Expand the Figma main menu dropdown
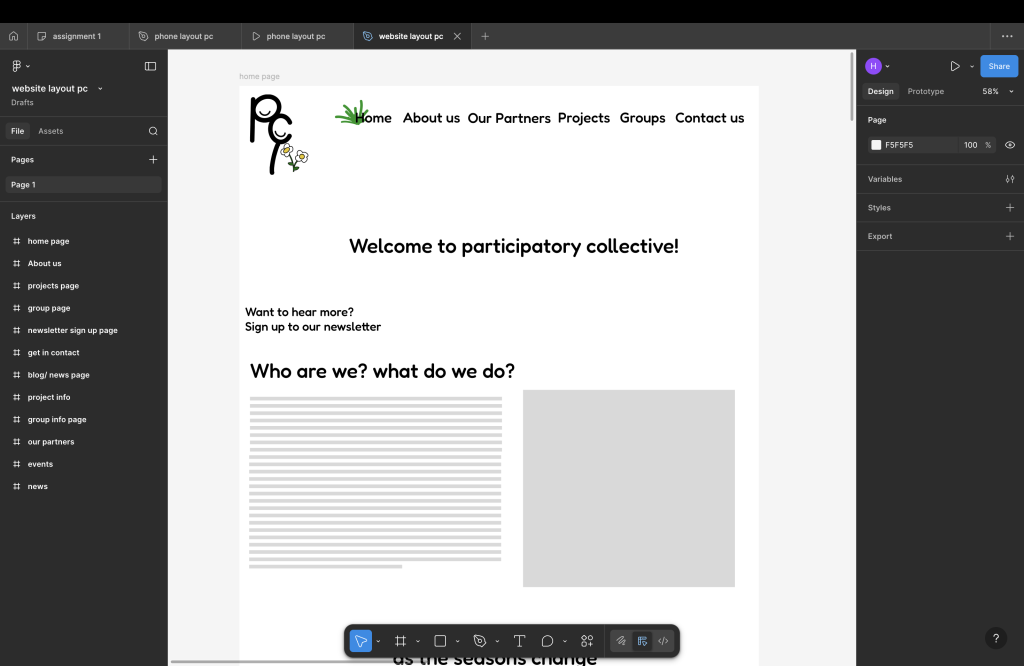The width and height of the screenshot is (1024, 666). point(20,66)
